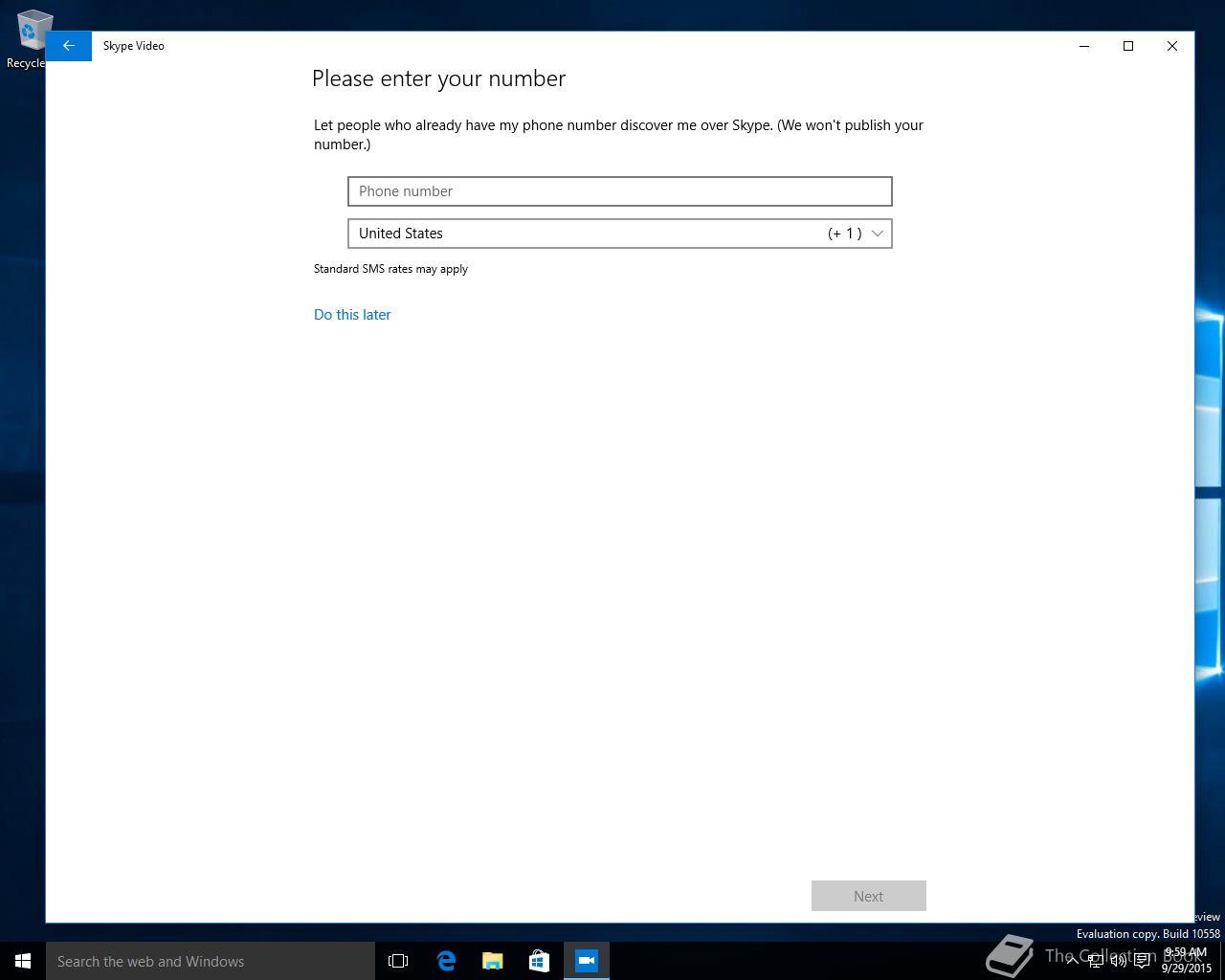The image size is (1225, 980).
Task: Maximize the Skype Video window
Action: click(1128, 46)
